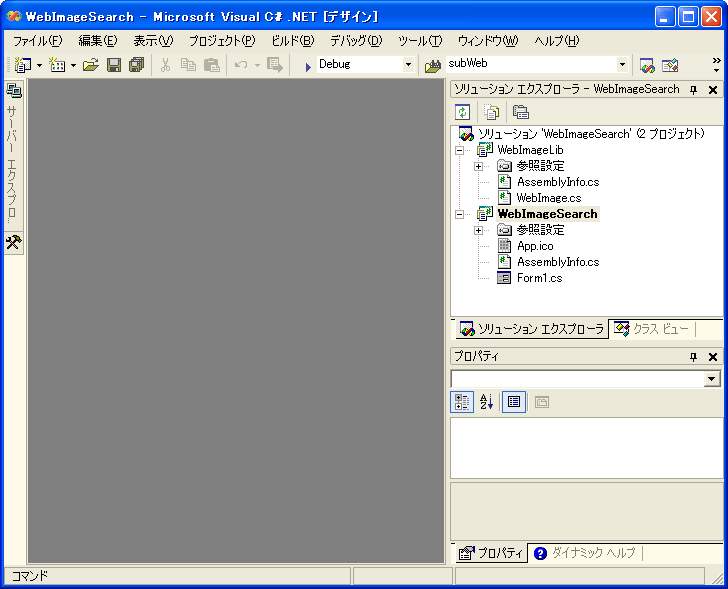Save the current file with the floppy icon
The width and height of the screenshot is (728, 589).
(114, 65)
